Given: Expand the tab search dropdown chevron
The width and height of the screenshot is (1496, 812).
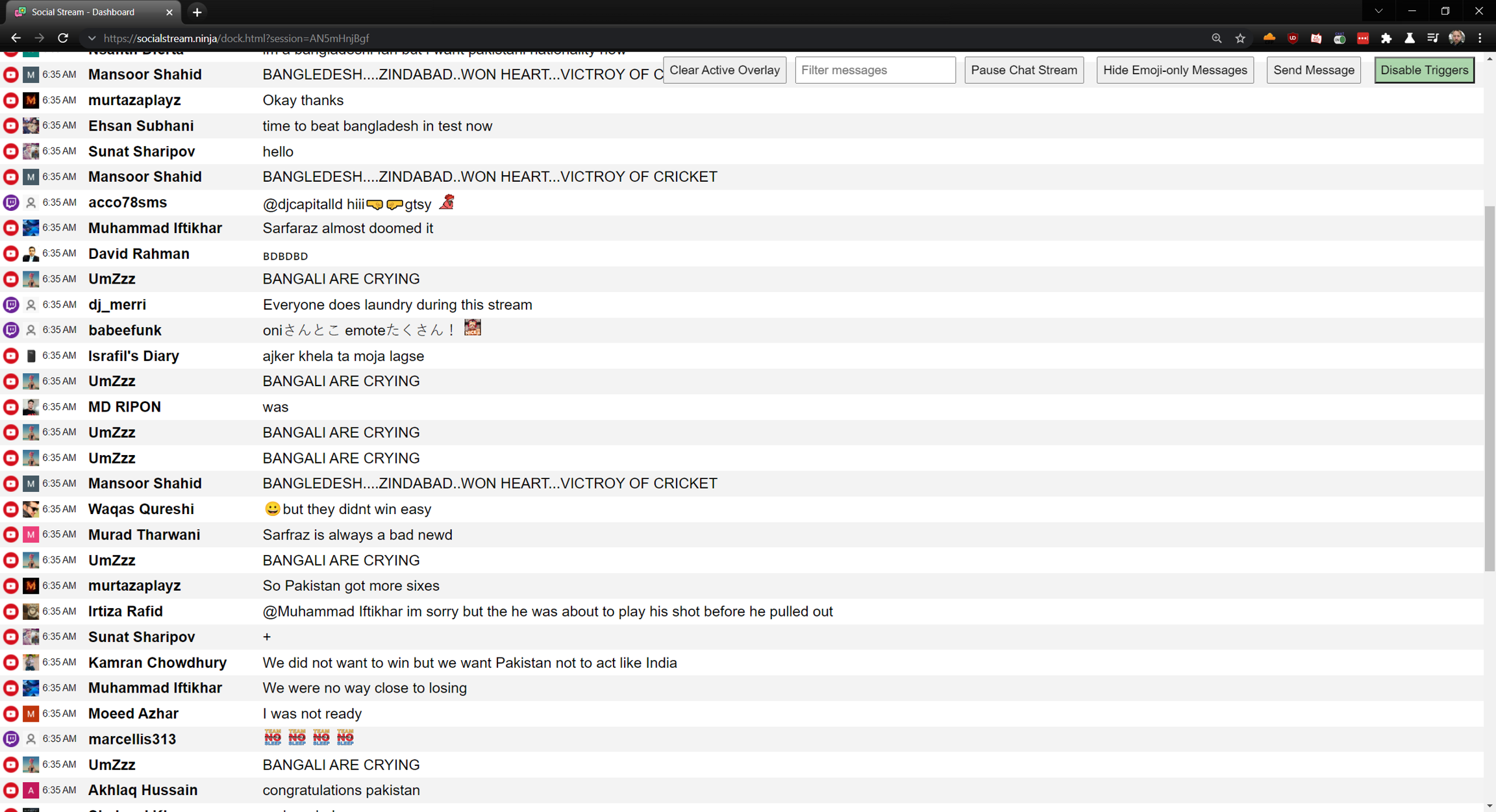Looking at the screenshot, I should (1378, 12).
